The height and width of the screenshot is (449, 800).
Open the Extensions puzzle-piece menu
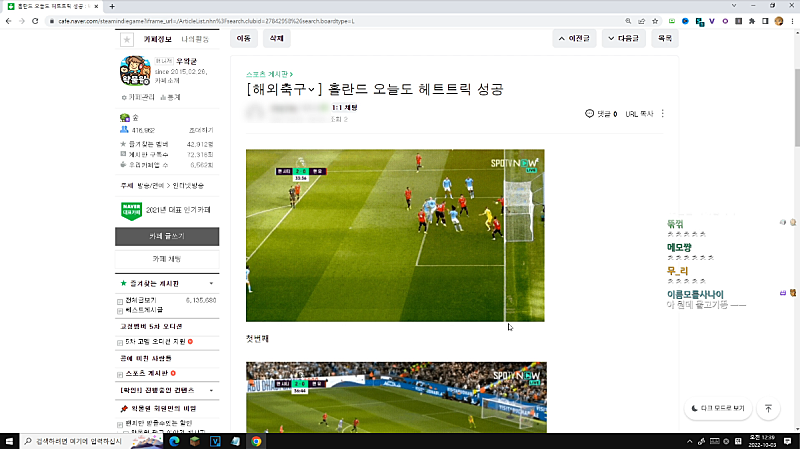click(x=752, y=21)
